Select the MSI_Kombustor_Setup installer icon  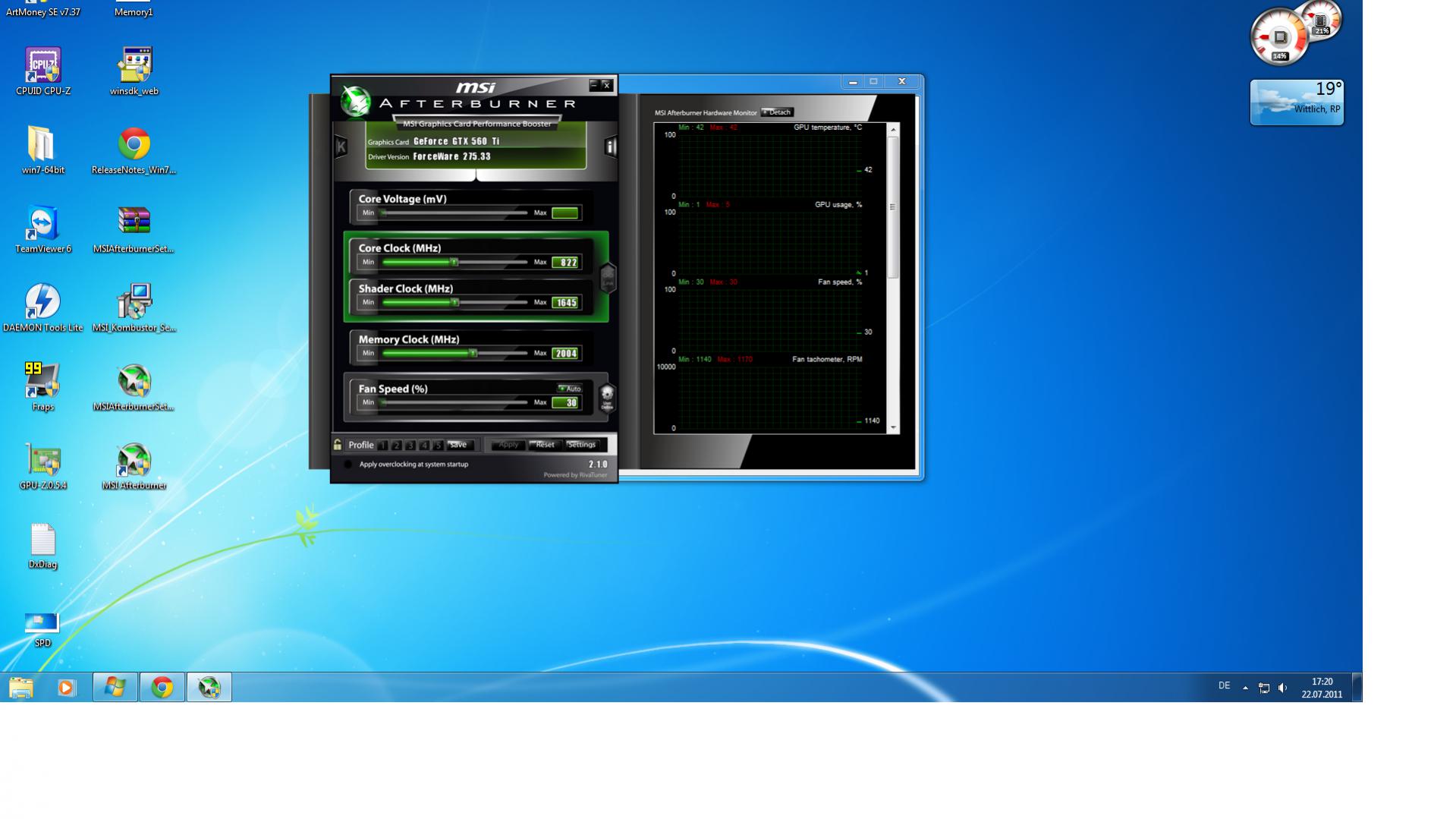(x=134, y=308)
